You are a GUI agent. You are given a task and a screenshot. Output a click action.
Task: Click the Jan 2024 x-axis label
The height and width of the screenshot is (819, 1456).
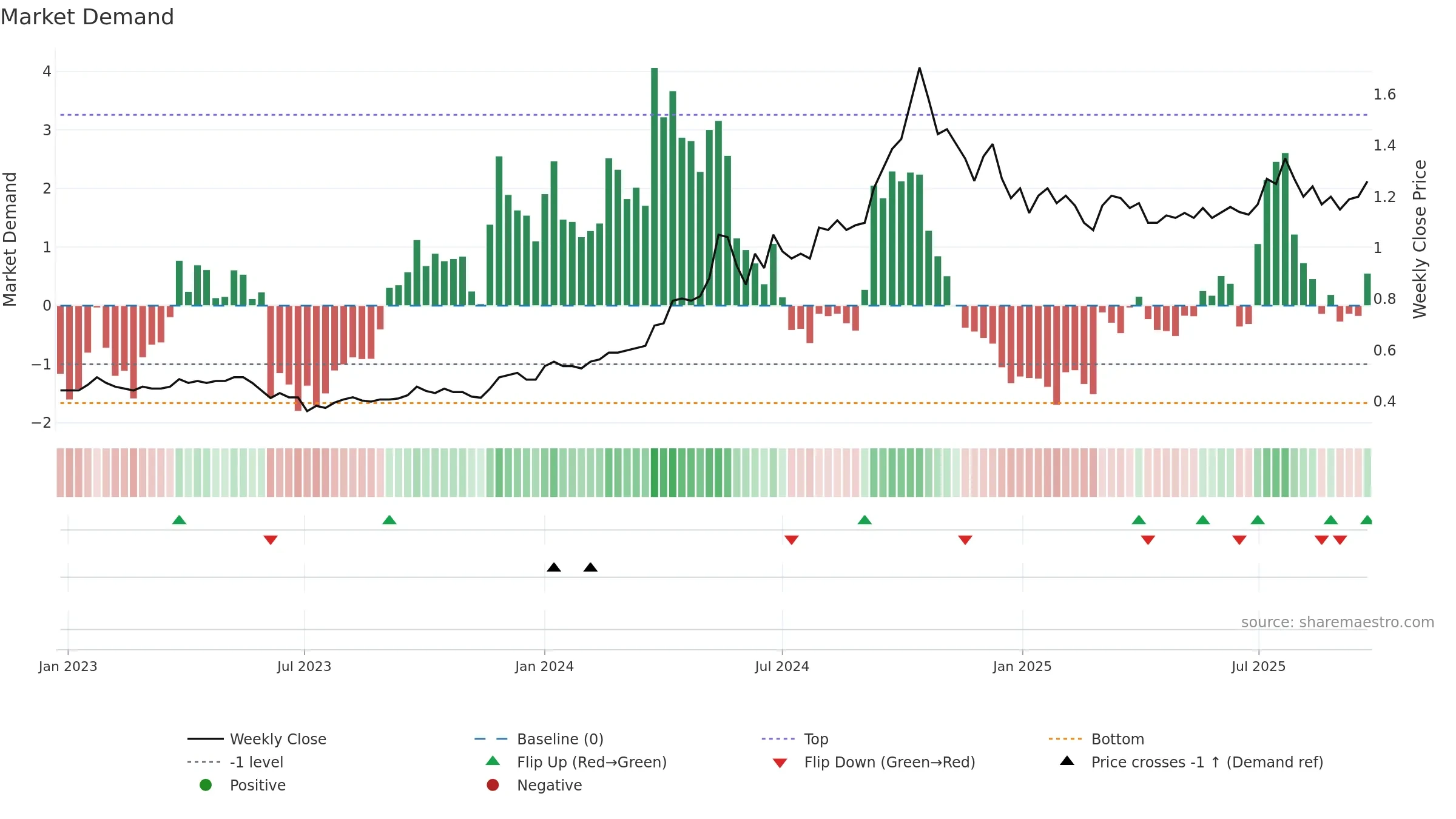pyautogui.click(x=544, y=666)
